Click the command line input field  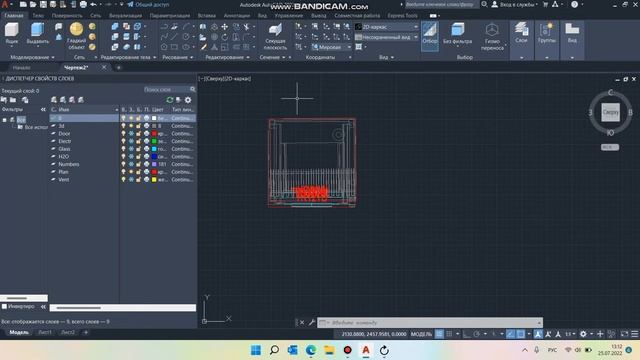tap(430, 322)
